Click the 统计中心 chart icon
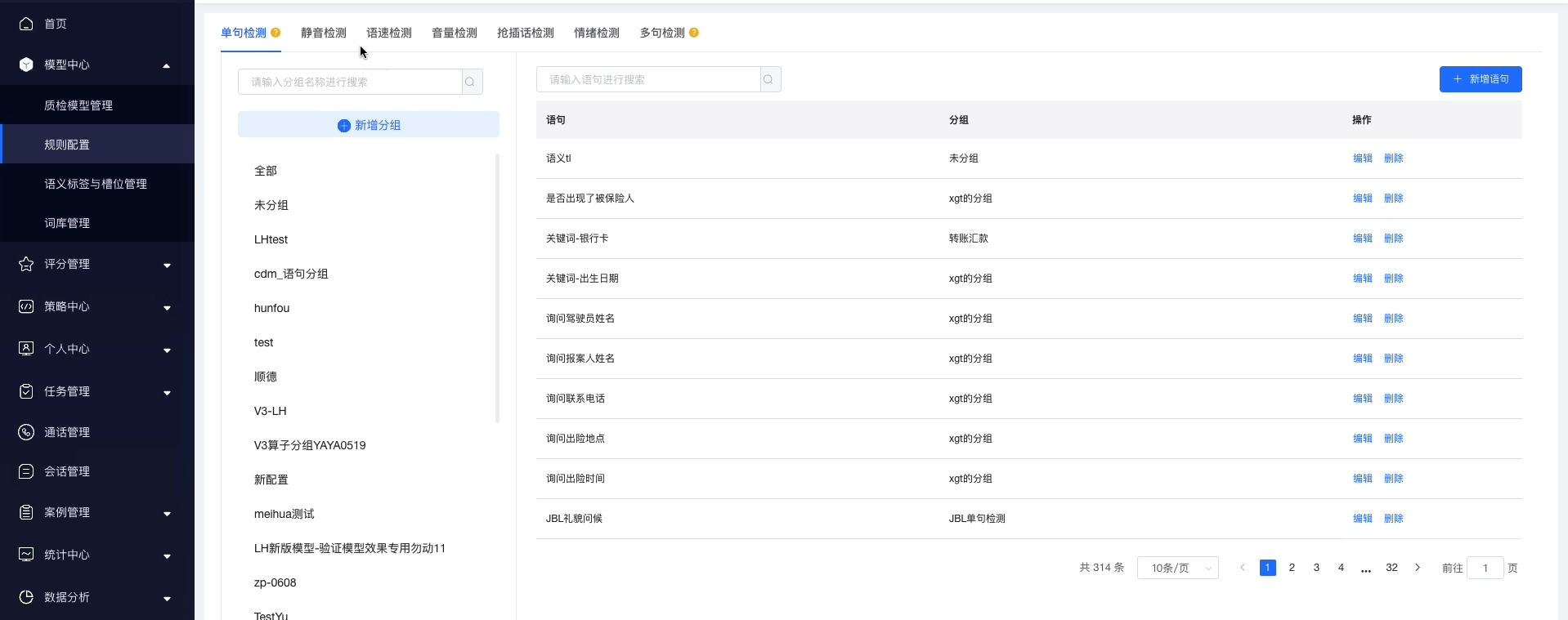Screen dimensions: 1568x620 click(x=26, y=555)
